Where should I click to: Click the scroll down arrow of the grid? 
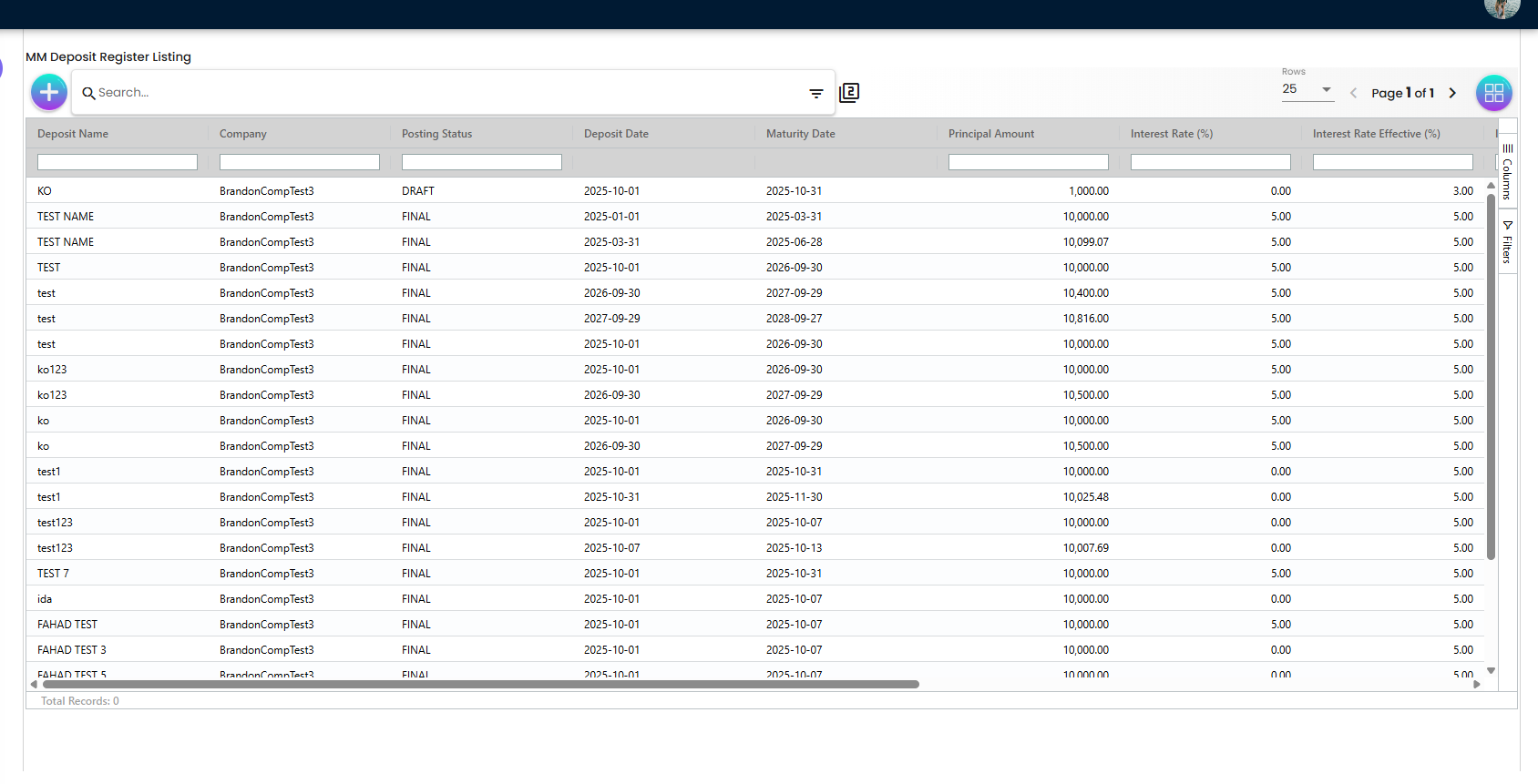1491,670
